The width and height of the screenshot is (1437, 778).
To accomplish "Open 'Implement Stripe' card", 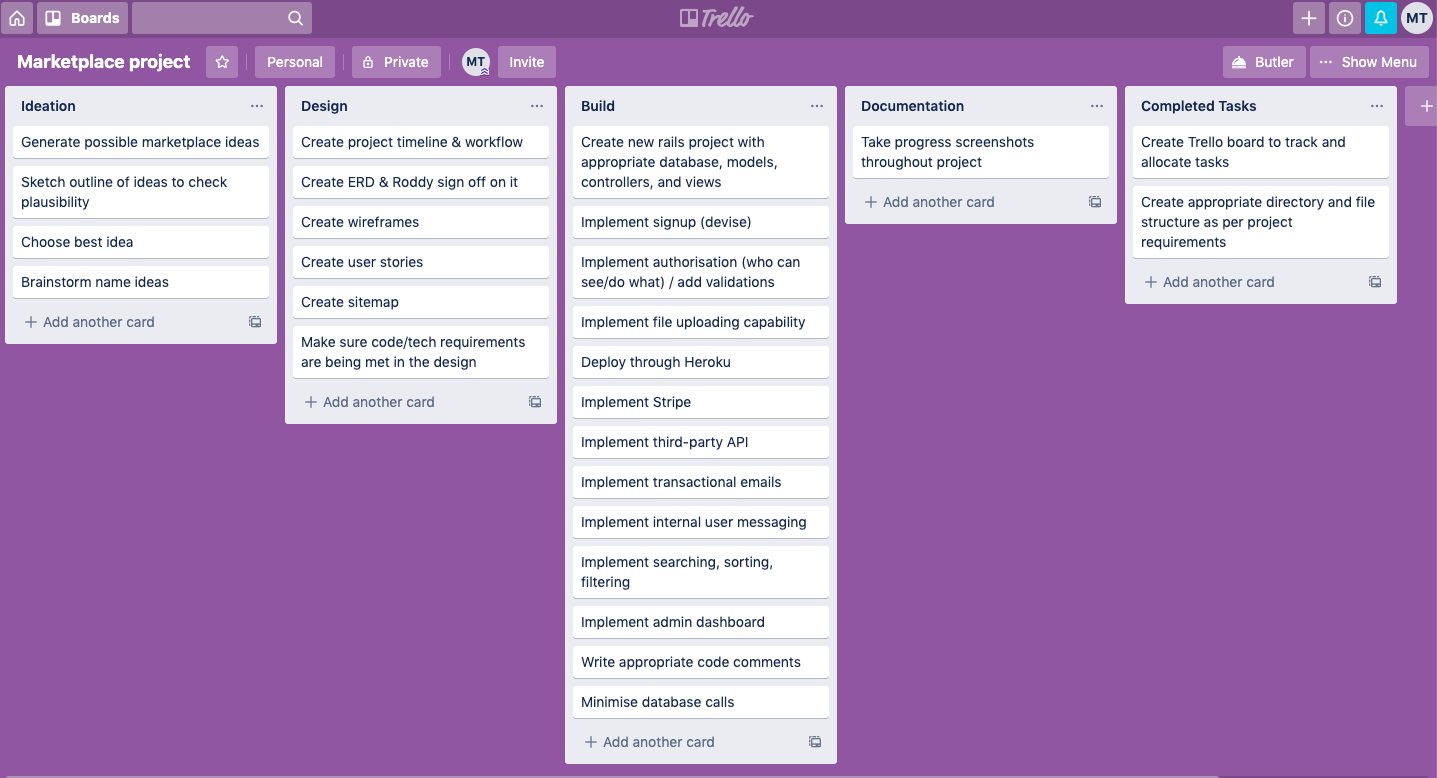I will [701, 402].
